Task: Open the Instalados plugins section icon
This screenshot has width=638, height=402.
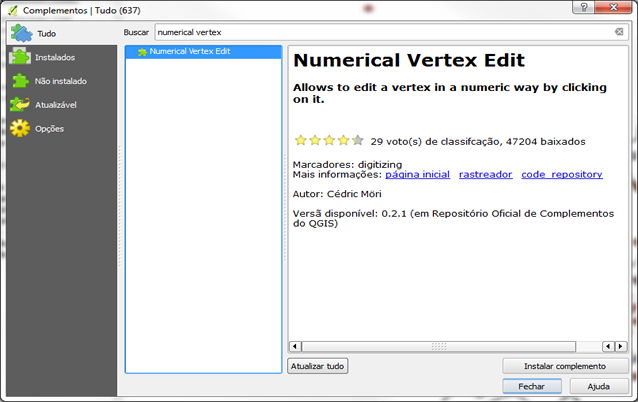Action: point(19,57)
